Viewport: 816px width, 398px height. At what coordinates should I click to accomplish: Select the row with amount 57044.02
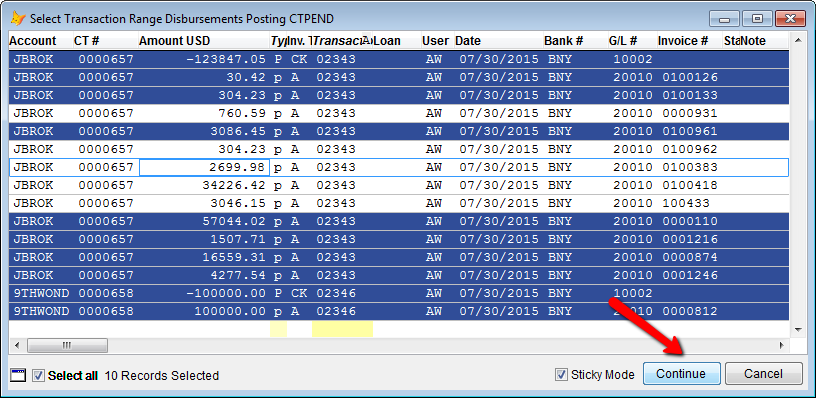click(399, 221)
